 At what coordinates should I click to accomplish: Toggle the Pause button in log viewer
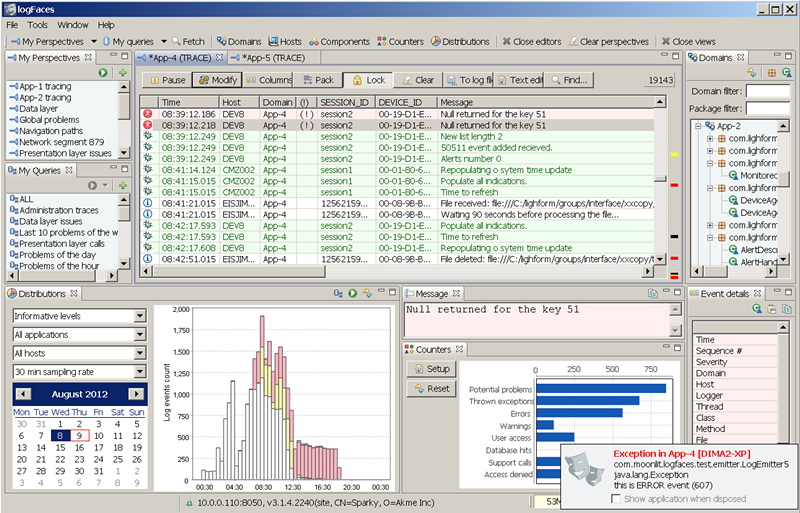(166, 80)
